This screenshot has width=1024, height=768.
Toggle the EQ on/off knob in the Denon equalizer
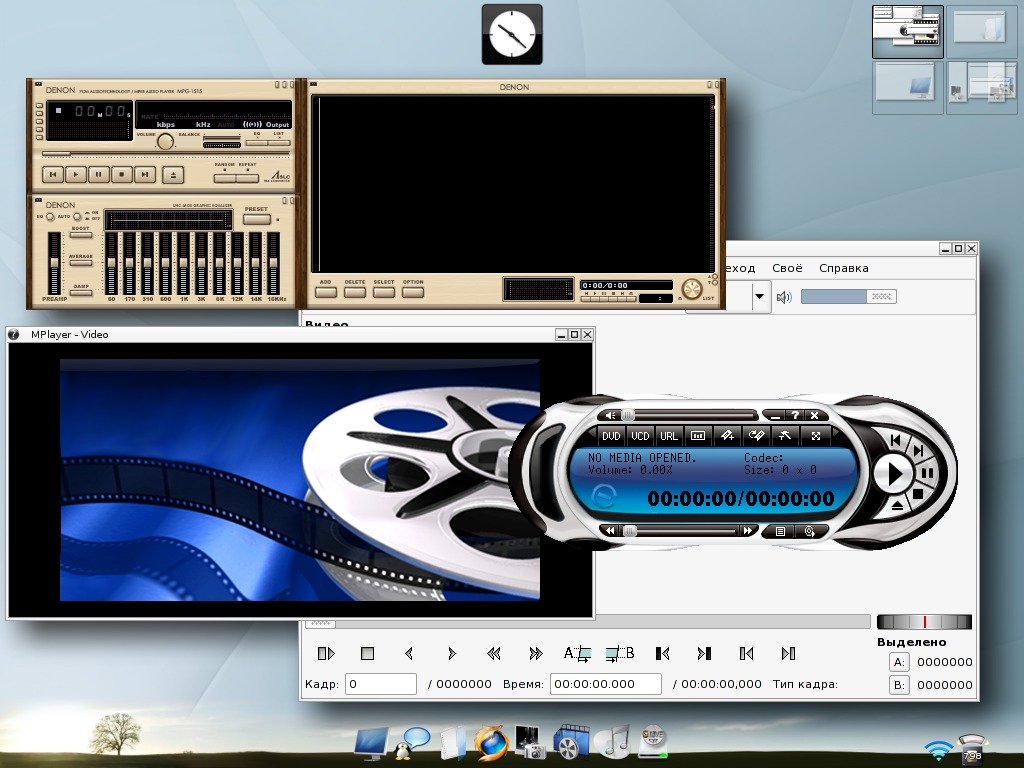tap(50, 217)
